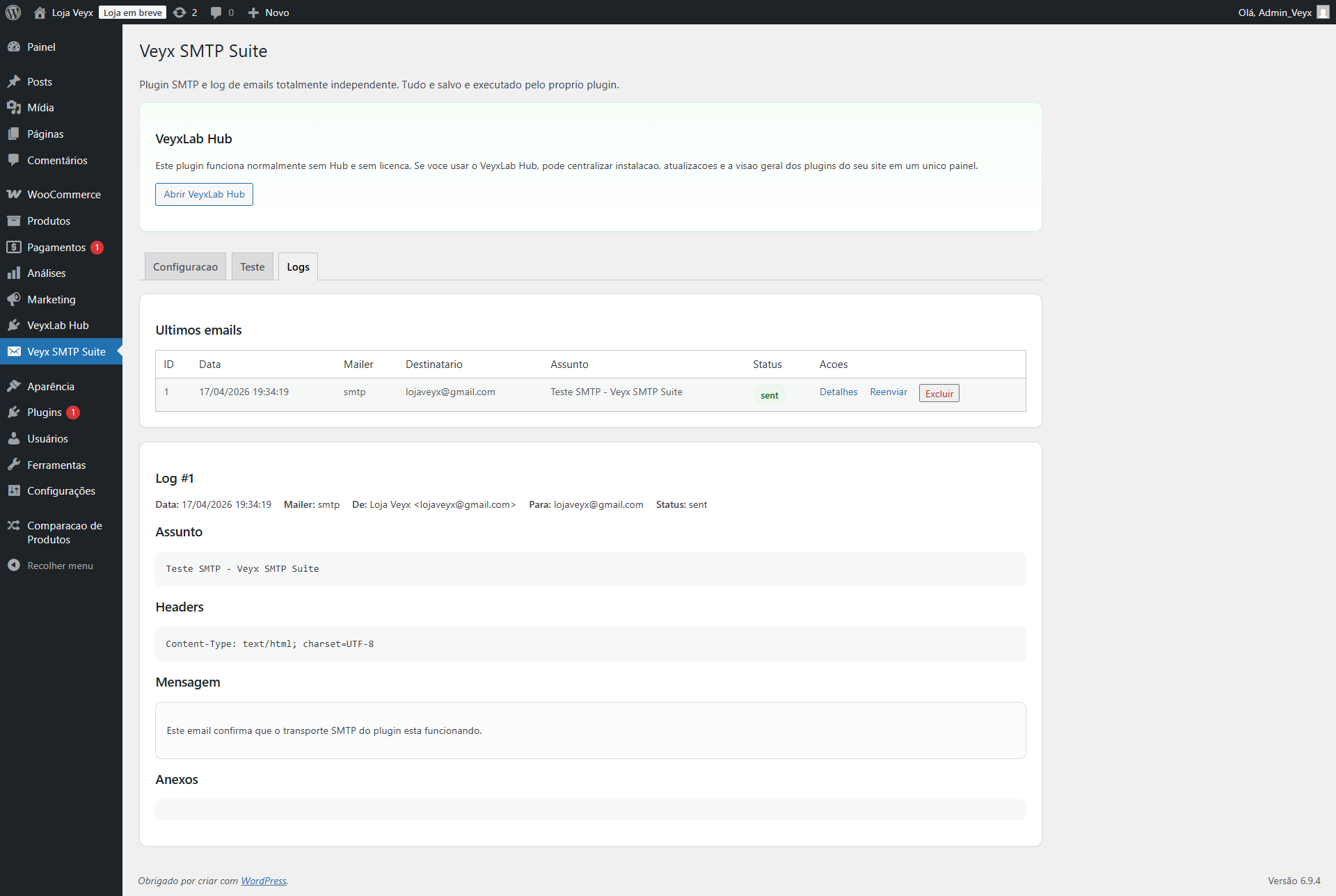Create content with the Novo plus icon
The height and width of the screenshot is (896, 1336).
pos(253,13)
